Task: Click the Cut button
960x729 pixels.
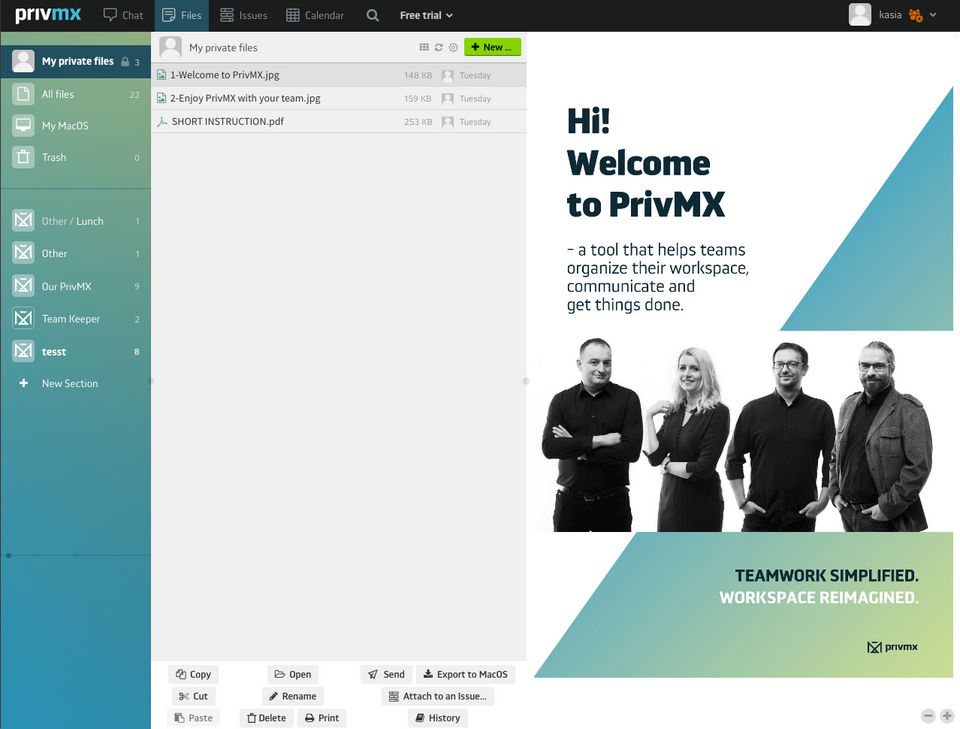Action: coord(193,696)
